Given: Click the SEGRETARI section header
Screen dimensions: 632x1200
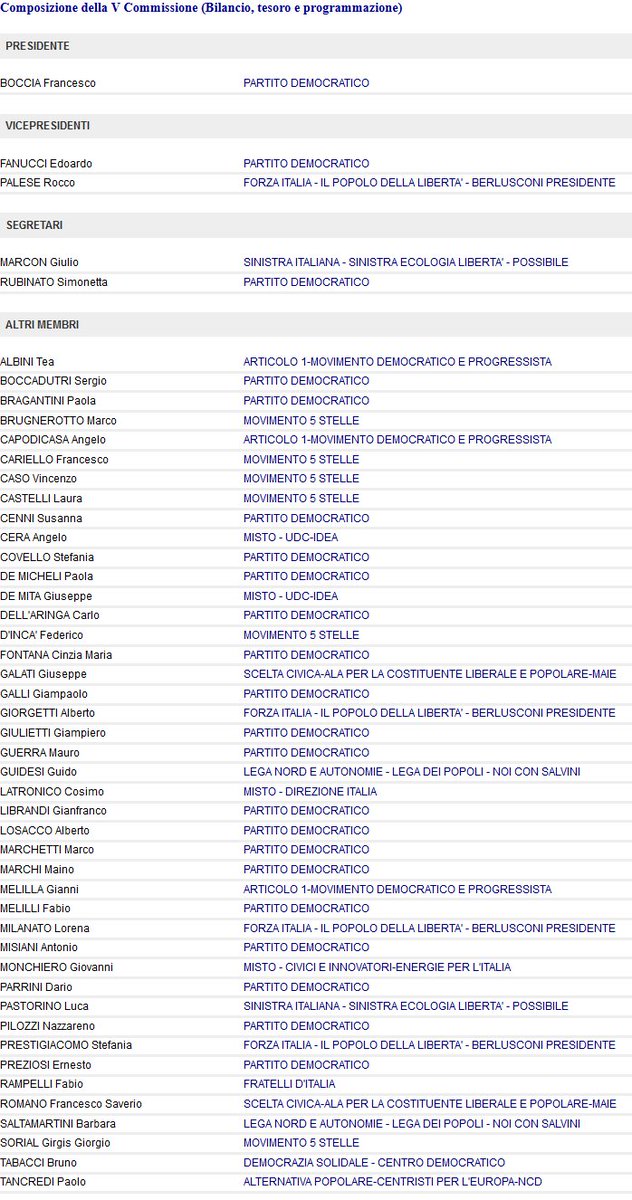Looking at the screenshot, I should click(x=316, y=225).
